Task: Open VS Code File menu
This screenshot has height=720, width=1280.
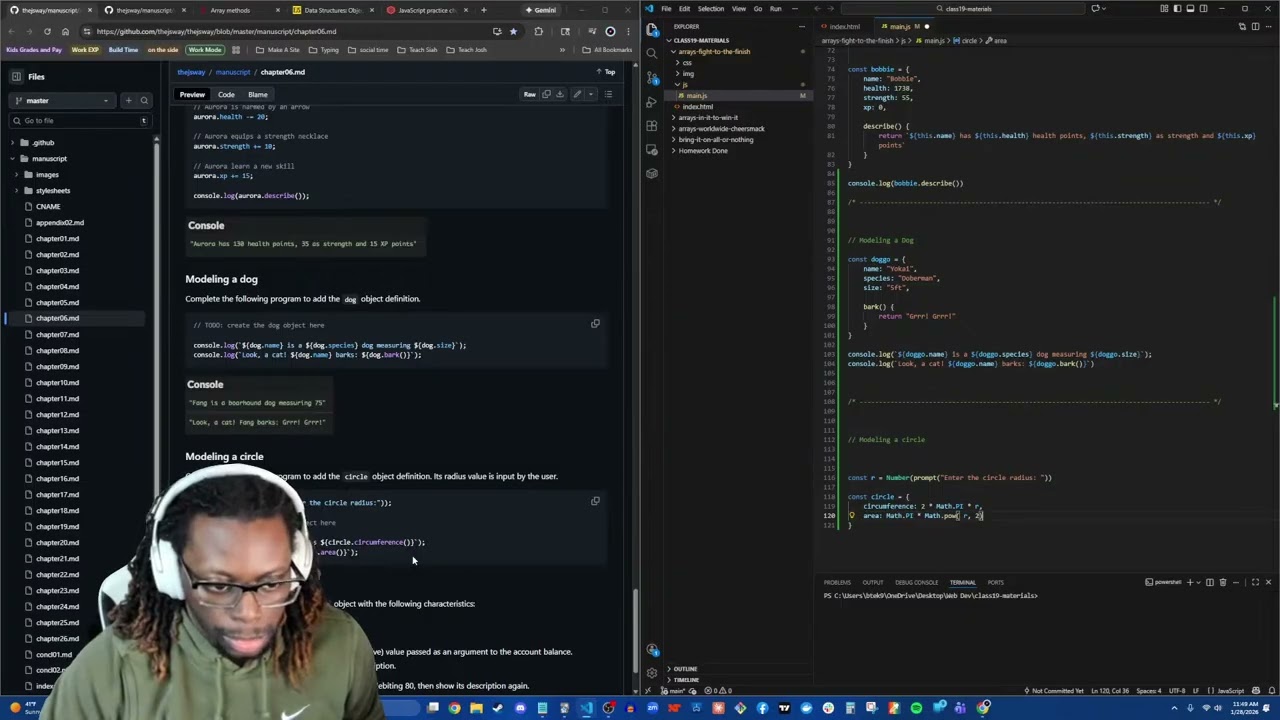Action: (x=666, y=9)
